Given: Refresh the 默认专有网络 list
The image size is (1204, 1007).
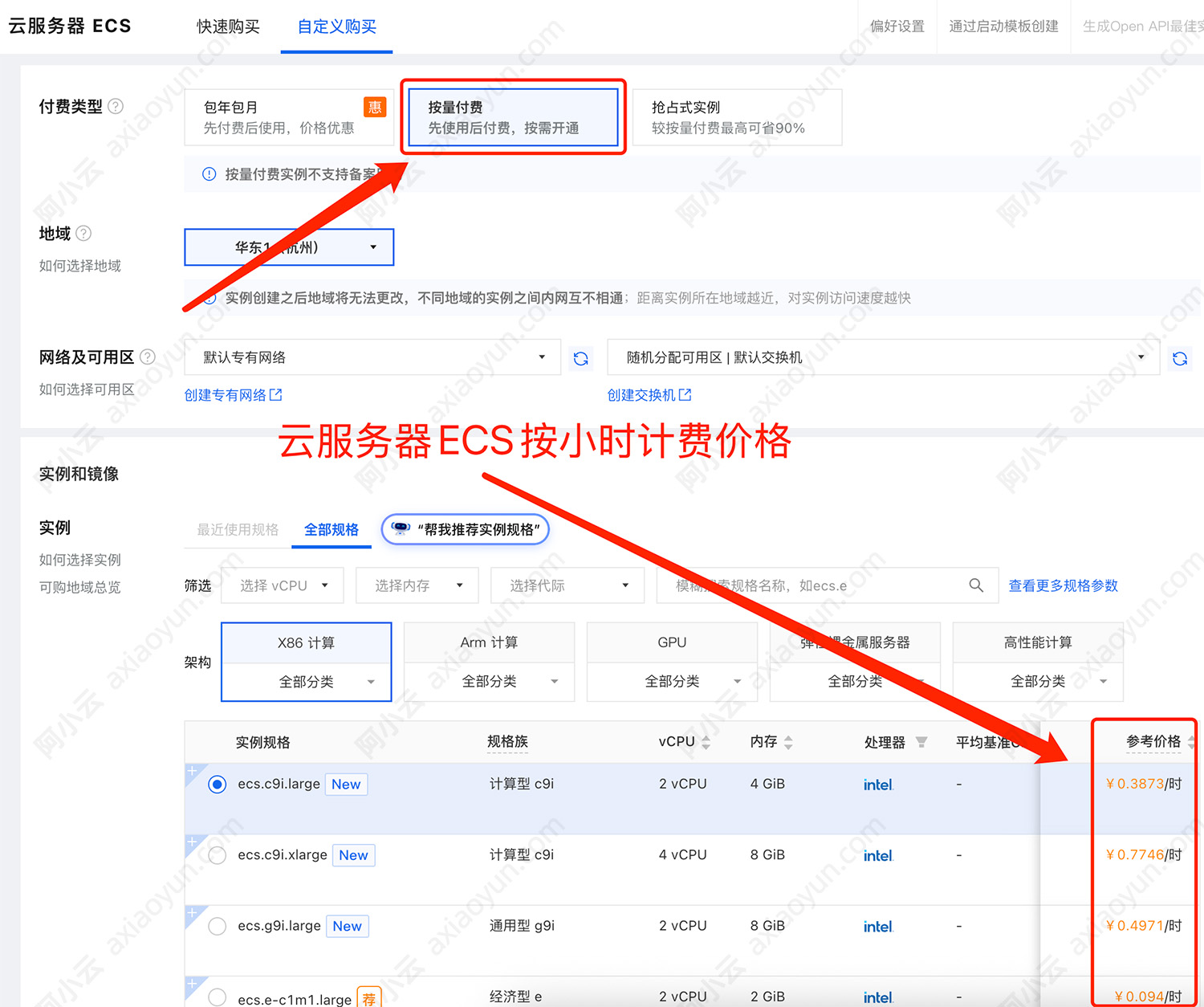Looking at the screenshot, I should [581, 358].
